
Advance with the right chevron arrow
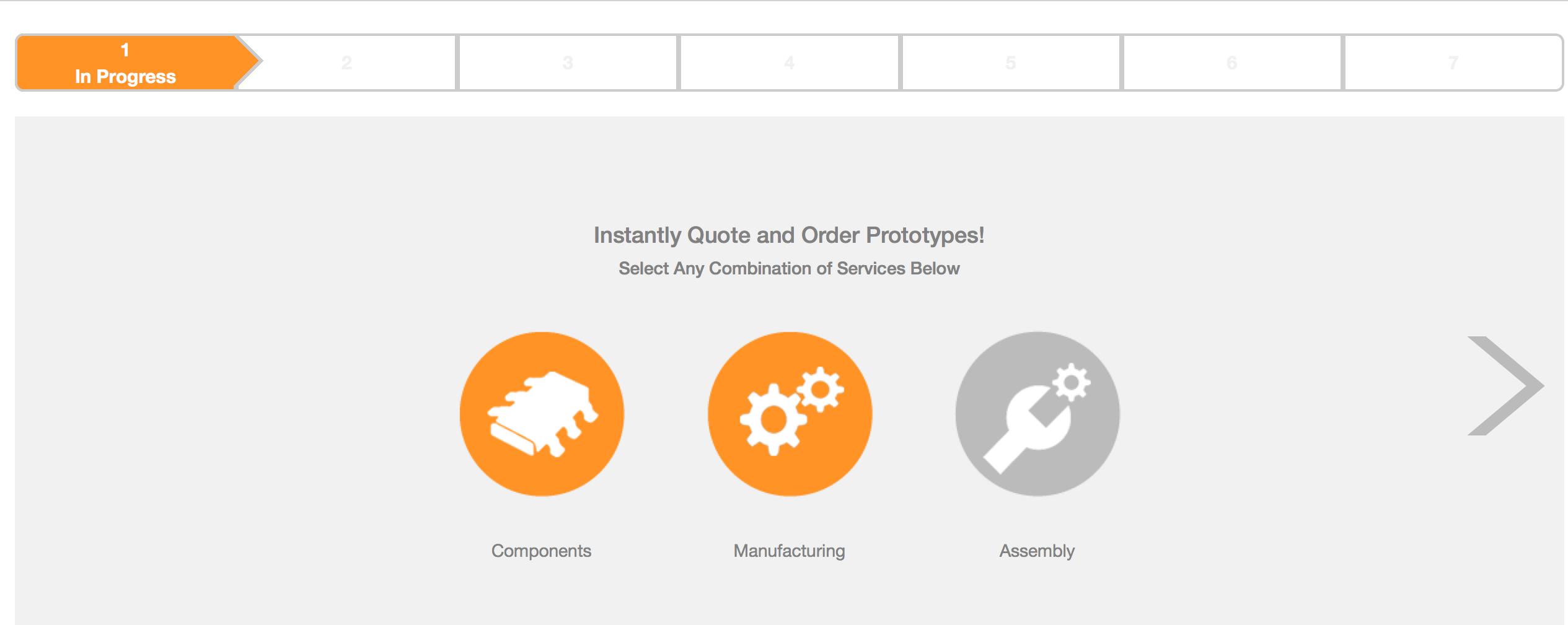(1506, 386)
